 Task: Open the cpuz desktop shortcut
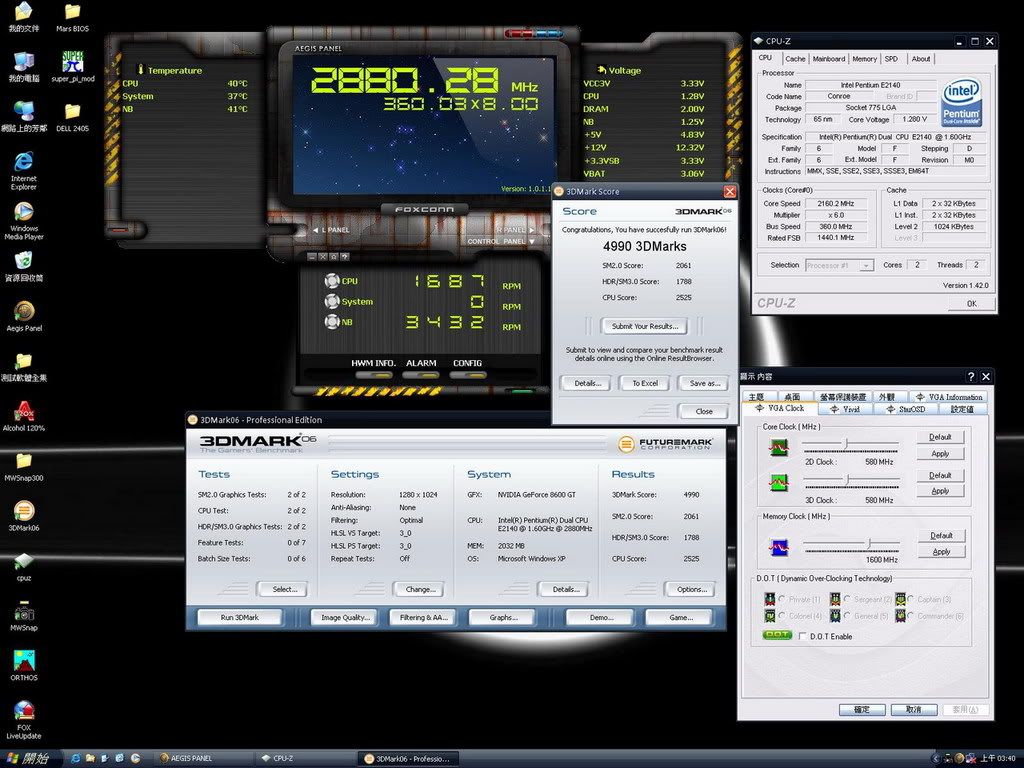(24, 566)
